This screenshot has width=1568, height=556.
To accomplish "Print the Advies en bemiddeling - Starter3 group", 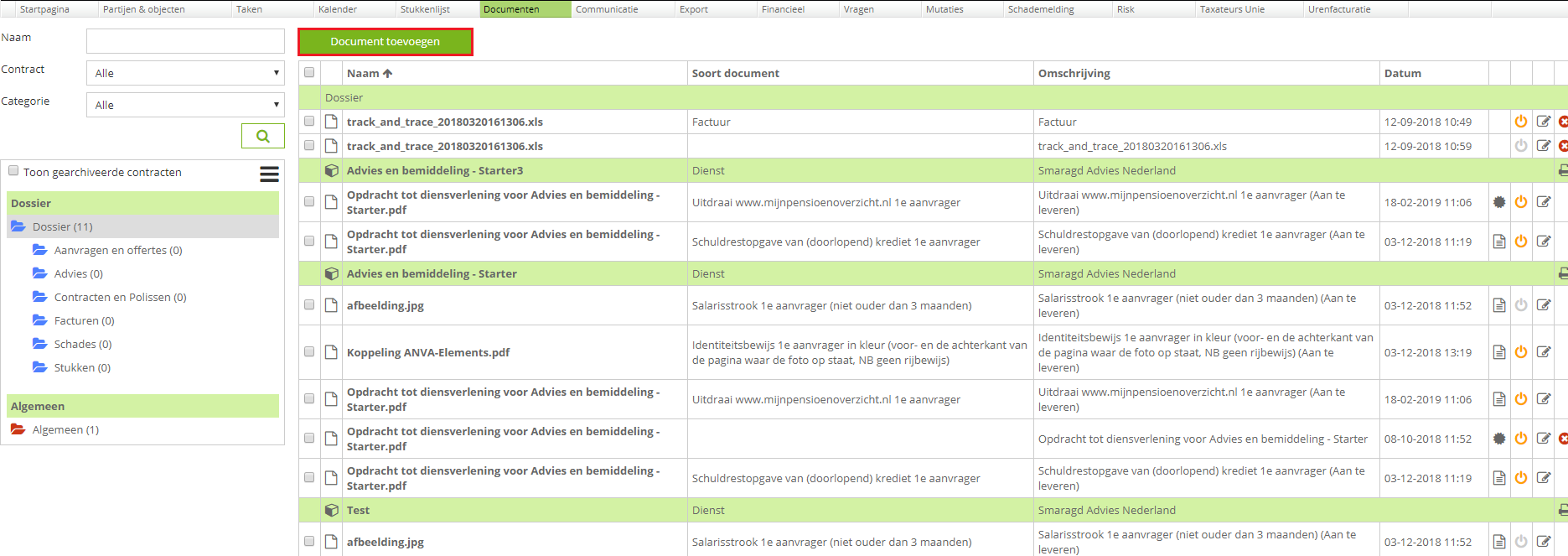I will point(1563,170).
